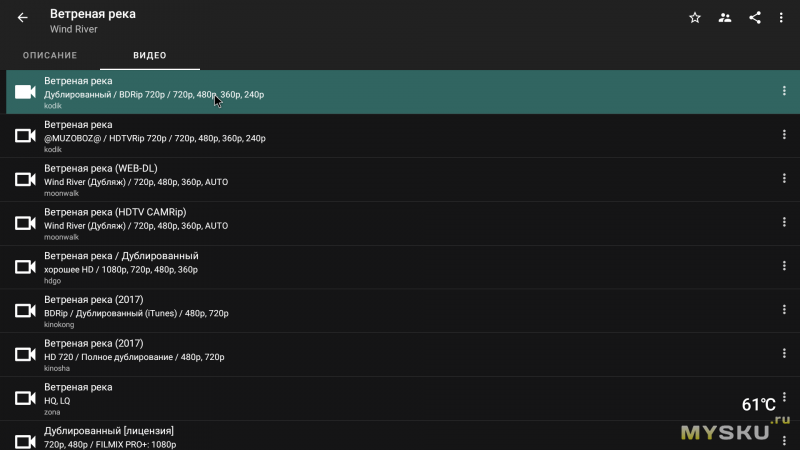
Task: Choose the Ветреная река (WEB-DL) moonwalk video
Action: [x=300, y=179]
